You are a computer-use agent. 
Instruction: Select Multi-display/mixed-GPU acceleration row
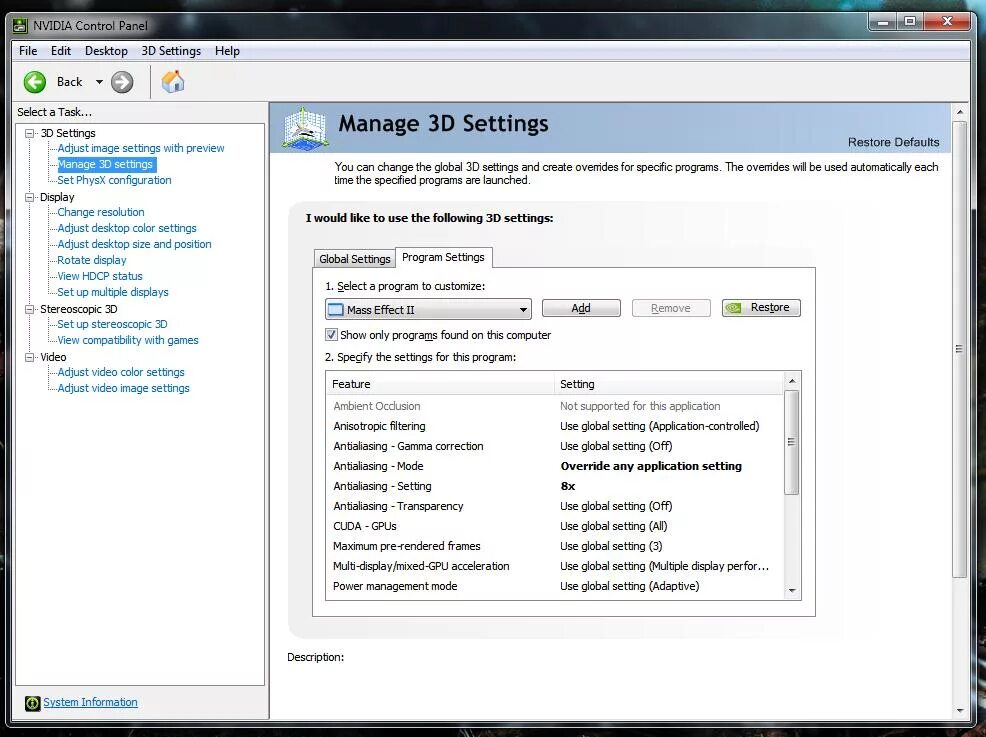555,566
